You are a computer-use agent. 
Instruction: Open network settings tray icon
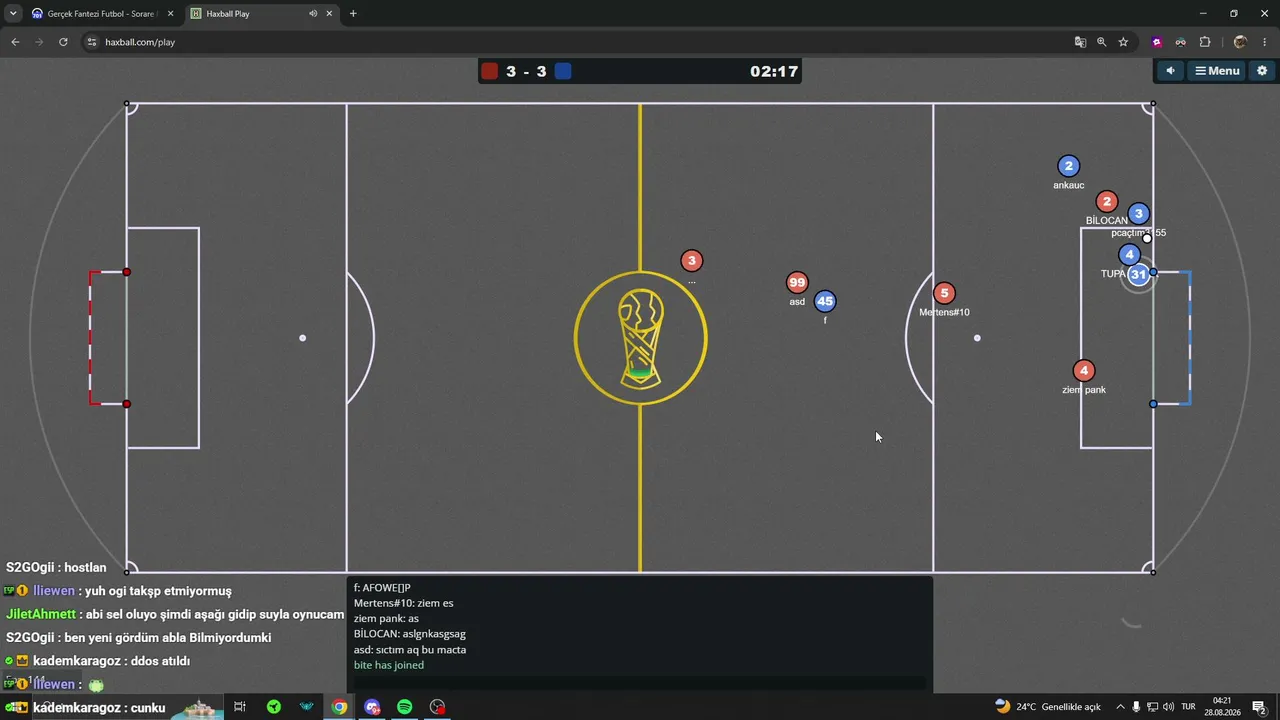[1152, 707]
